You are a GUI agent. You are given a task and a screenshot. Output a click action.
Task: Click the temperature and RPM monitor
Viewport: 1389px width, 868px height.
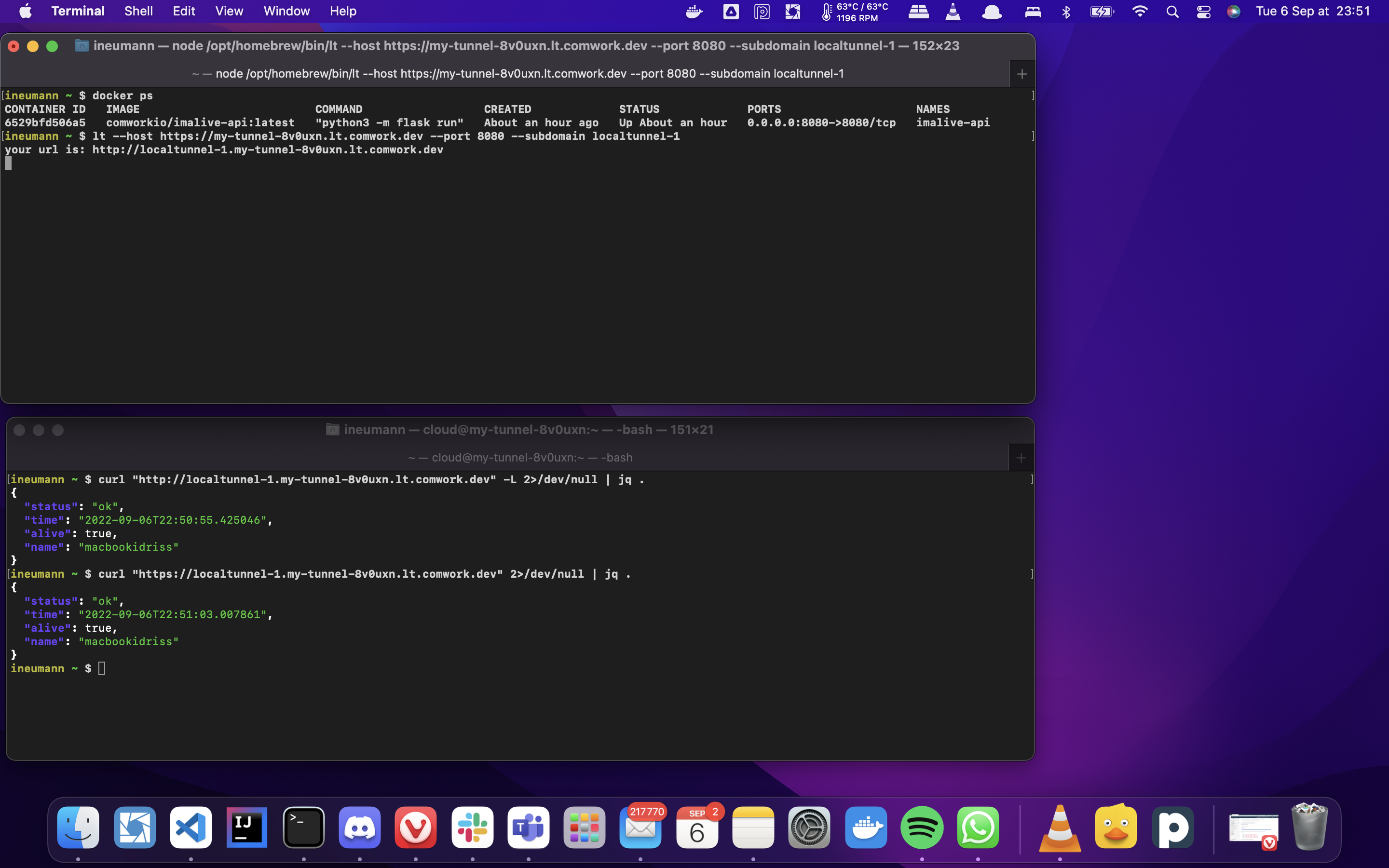pyautogui.click(x=855, y=12)
